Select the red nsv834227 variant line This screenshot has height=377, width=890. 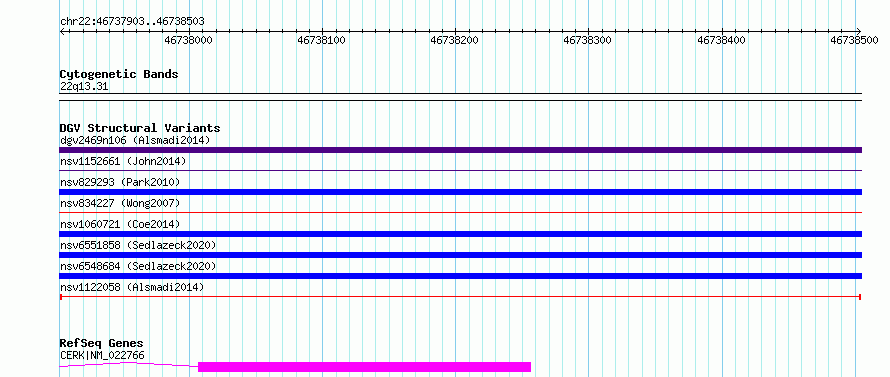pyautogui.click(x=460, y=212)
